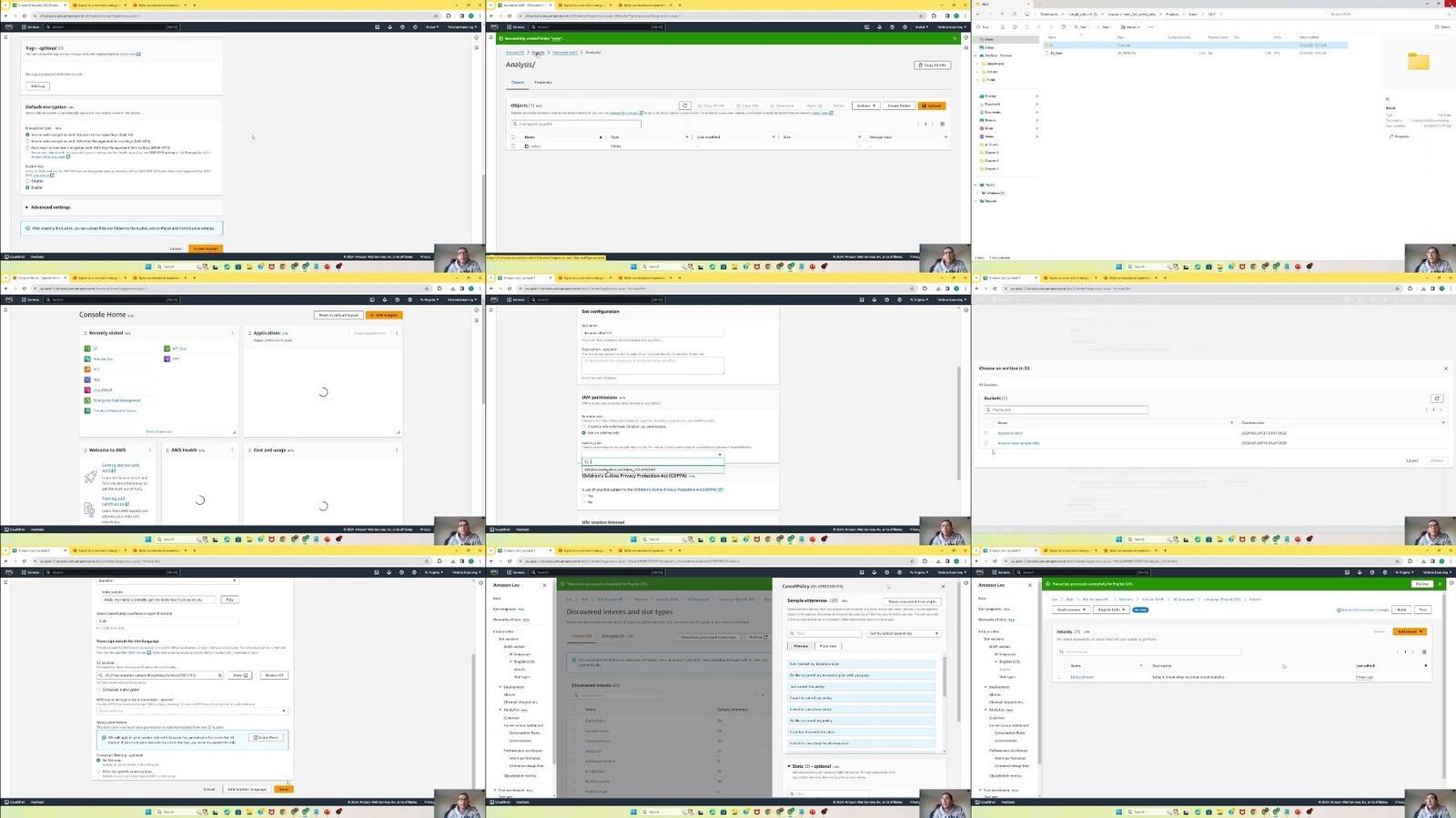Open the hamburger side menu on Console Home

(x=5, y=309)
